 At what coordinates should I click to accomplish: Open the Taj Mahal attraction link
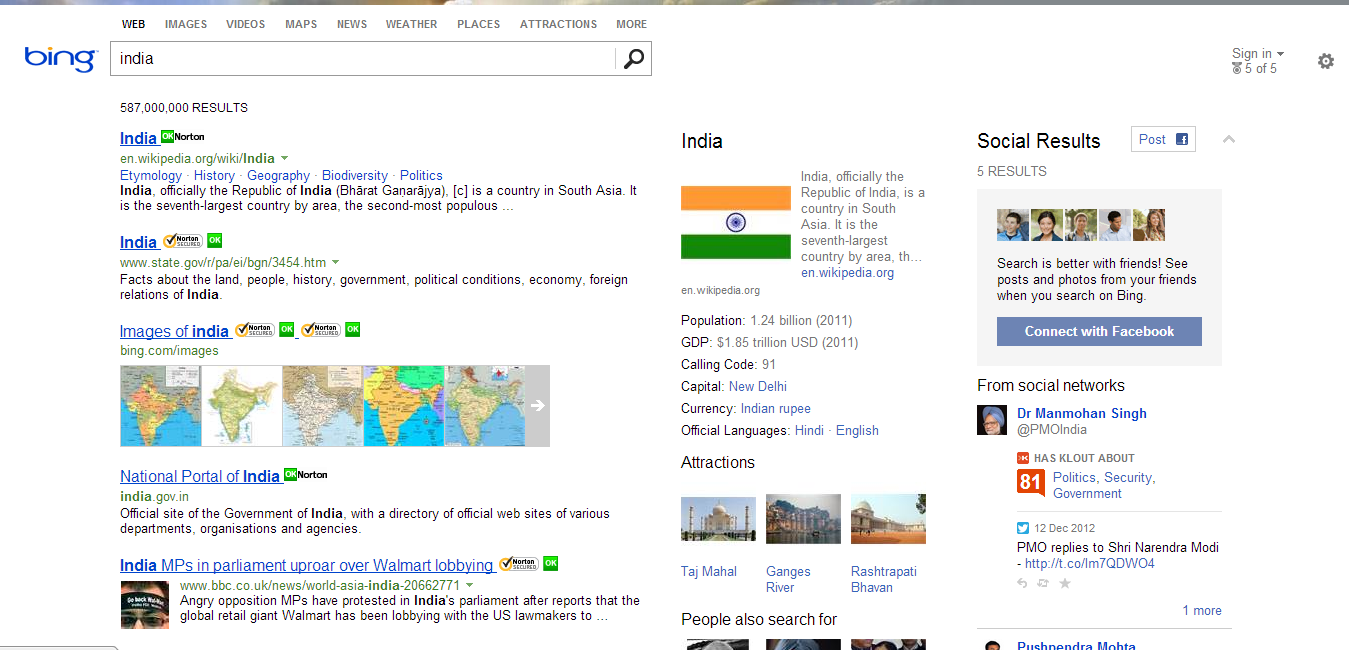click(709, 571)
